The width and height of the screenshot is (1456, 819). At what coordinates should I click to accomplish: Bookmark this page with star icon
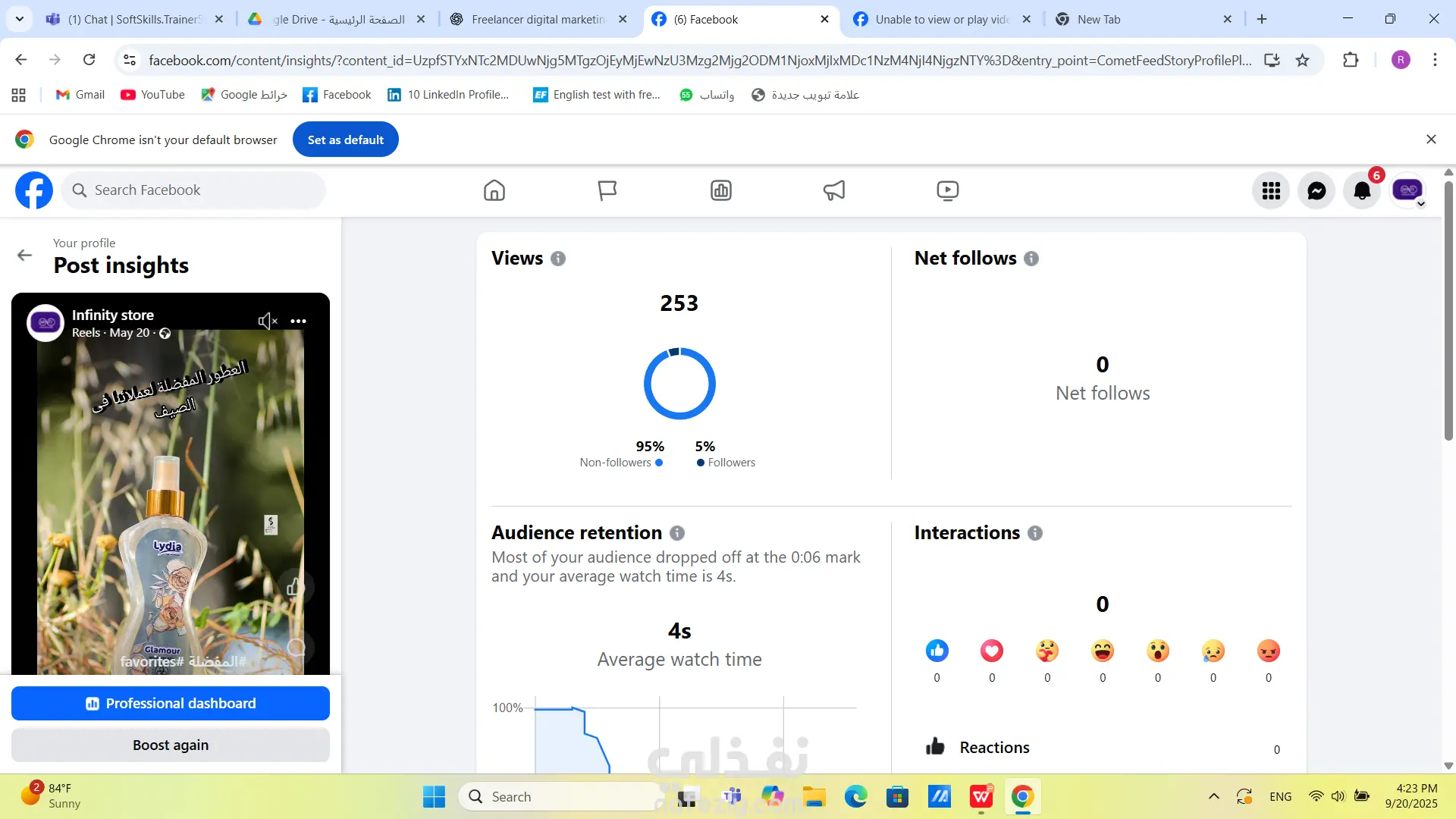(x=1302, y=60)
